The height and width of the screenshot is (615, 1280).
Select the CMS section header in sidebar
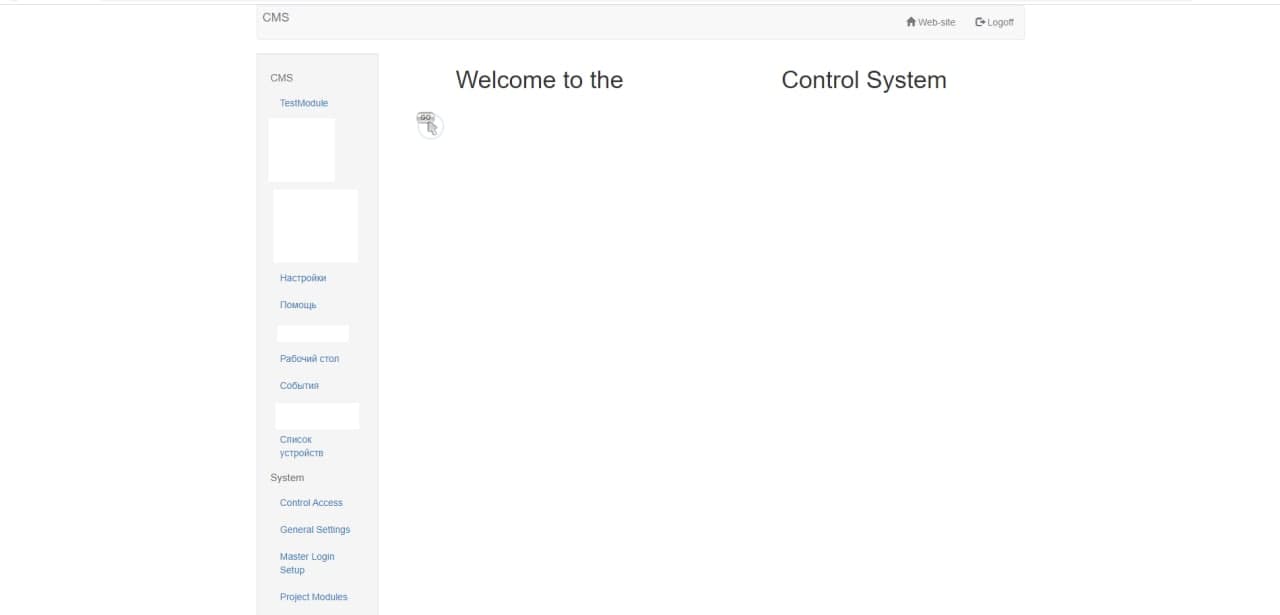[x=282, y=78]
